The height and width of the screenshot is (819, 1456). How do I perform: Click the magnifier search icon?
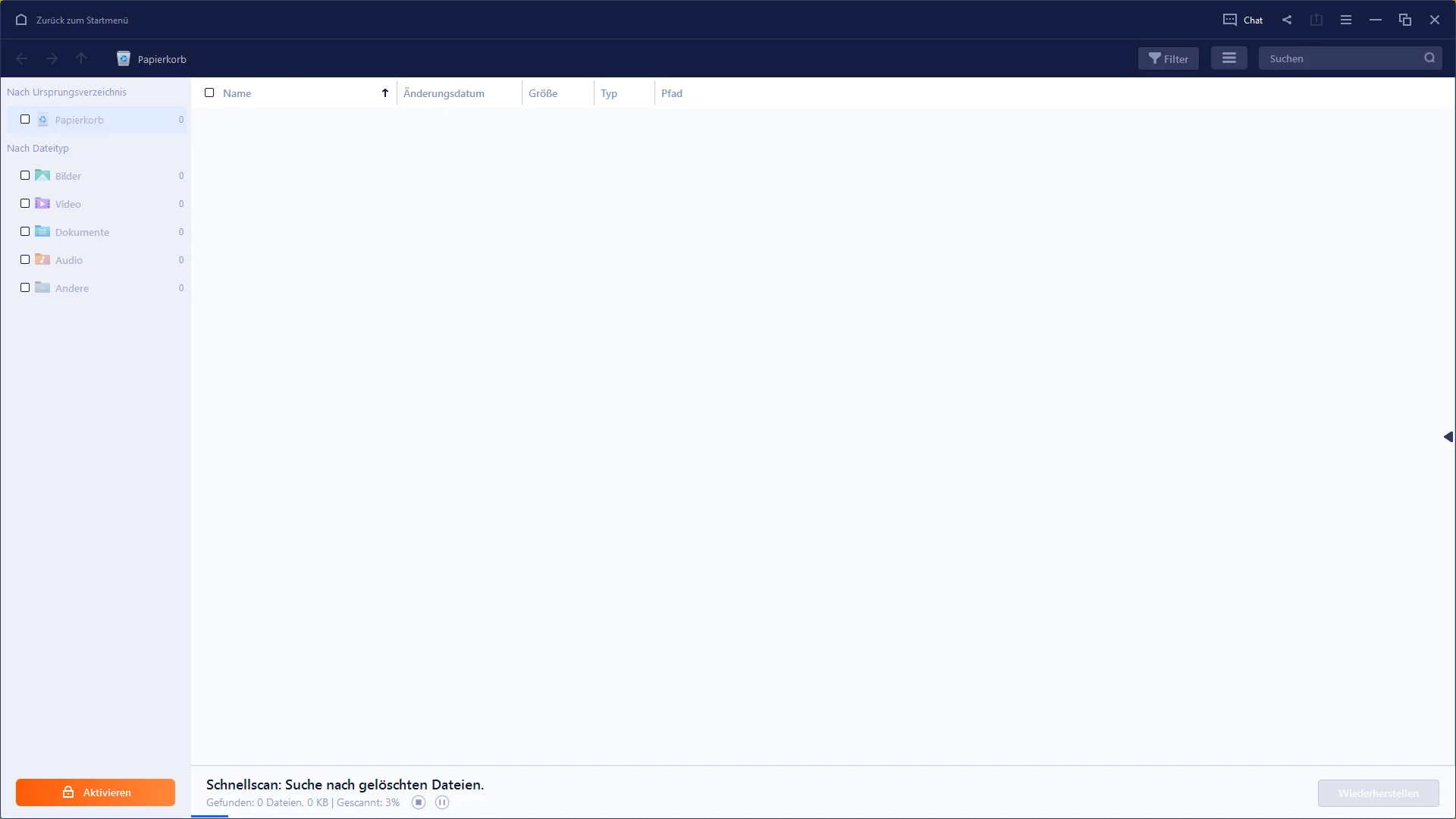(1429, 58)
